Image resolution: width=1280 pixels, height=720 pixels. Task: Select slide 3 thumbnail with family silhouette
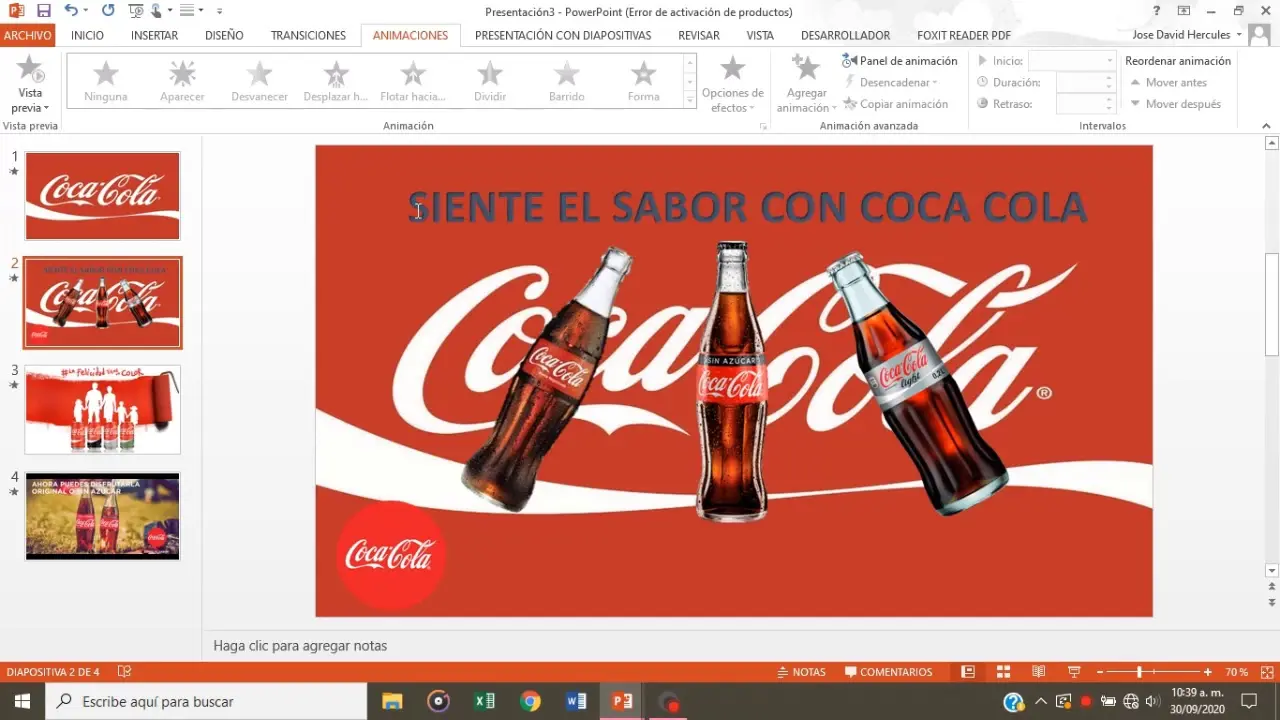point(102,409)
